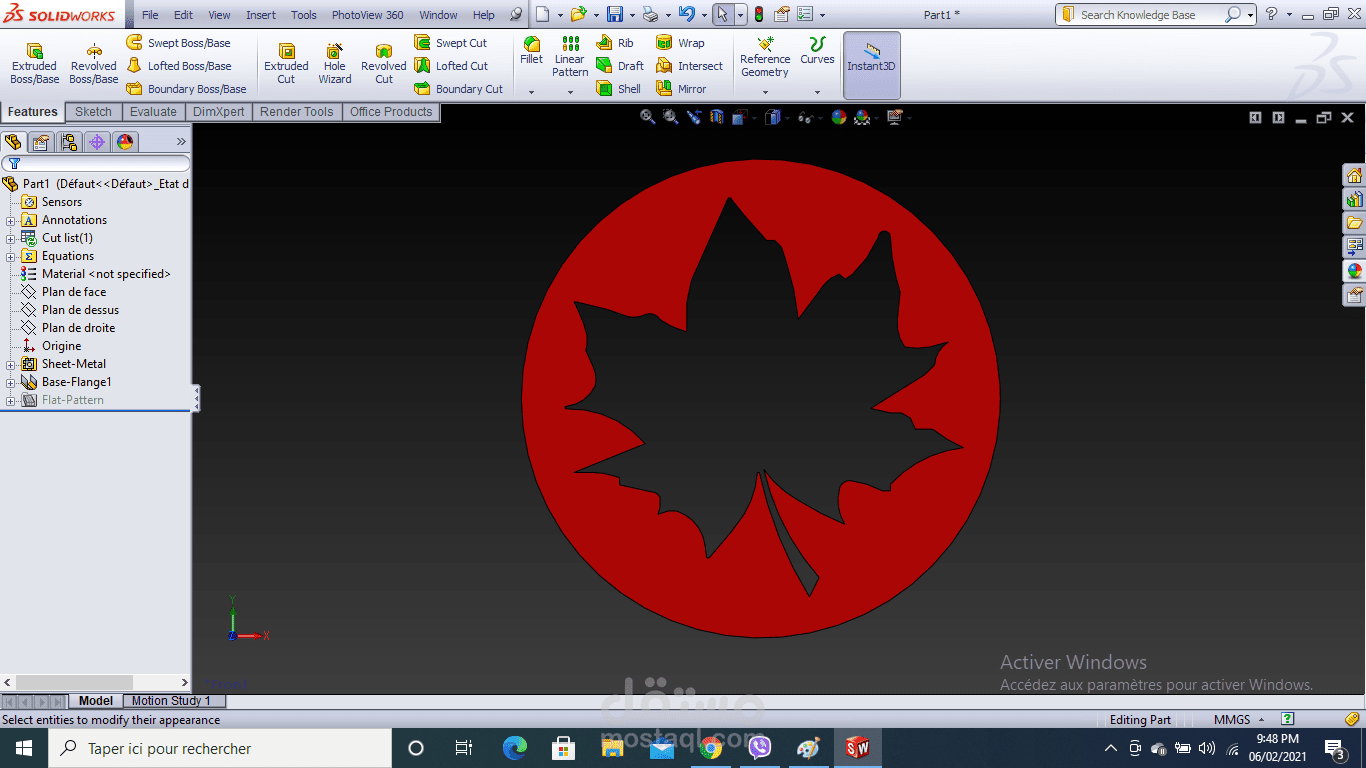The width and height of the screenshot is (1366, 768).
Task: Open the Tools menu
Action: click(x=304, y=15)
